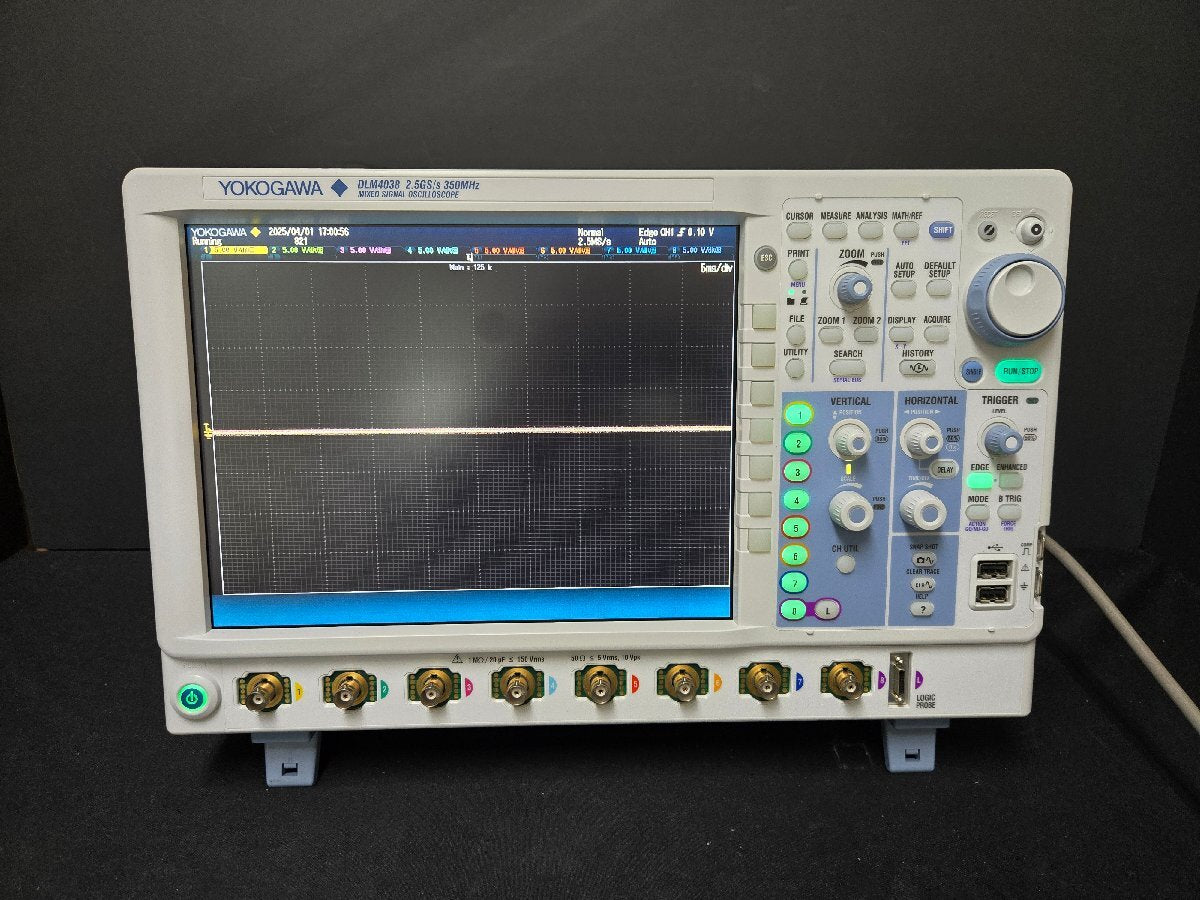Select the channel 5 BNC input connector
1200x900 pixels.
pyautogui.click(x=600, y=685)
